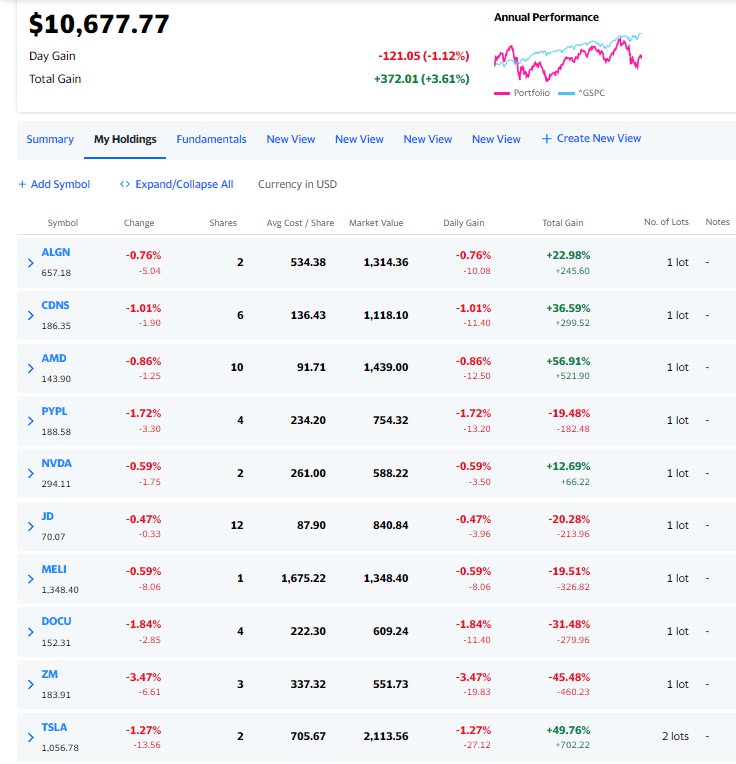
Task: Click Create New View
Action: [599, 138]
